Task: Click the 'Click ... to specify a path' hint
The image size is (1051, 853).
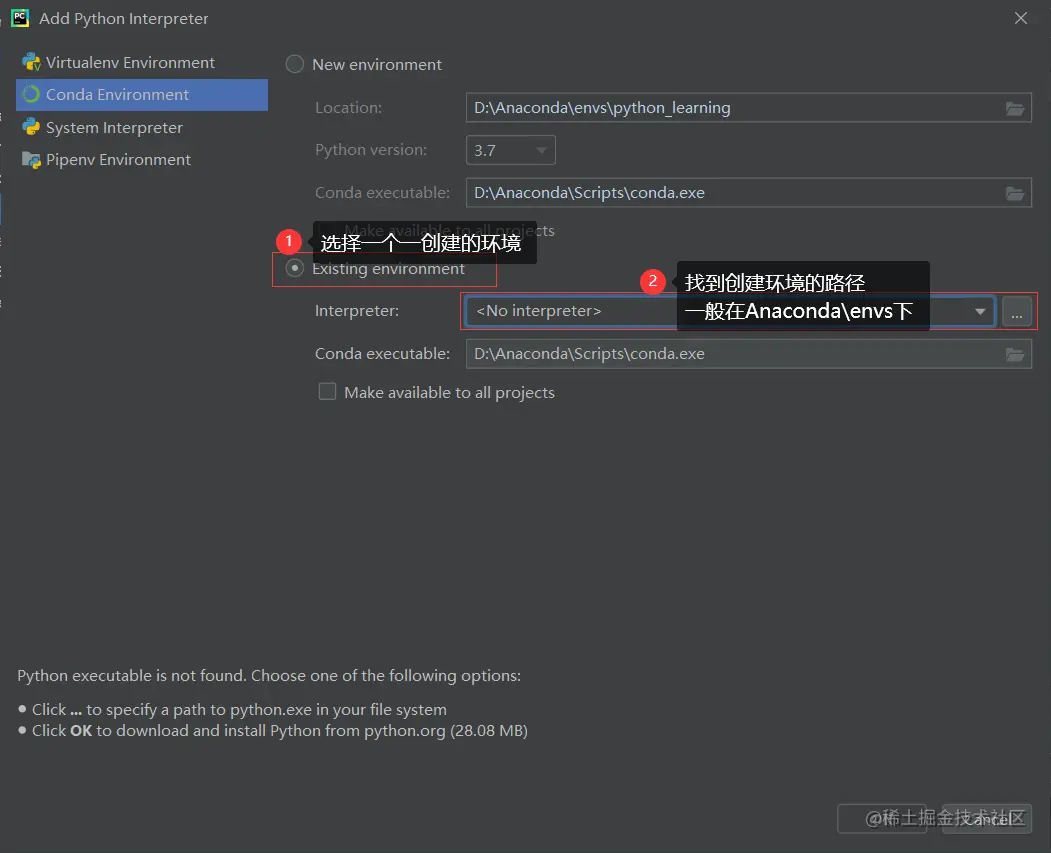Action: (x=239, y=710)
